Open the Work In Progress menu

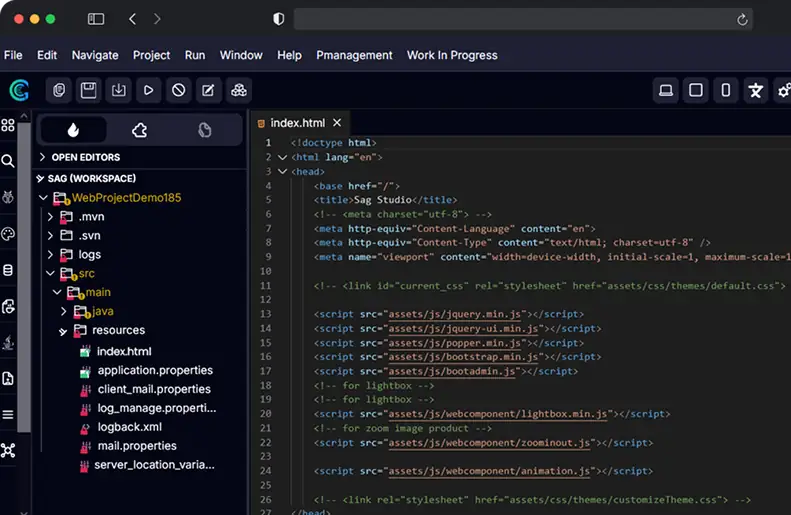[452, 55]
